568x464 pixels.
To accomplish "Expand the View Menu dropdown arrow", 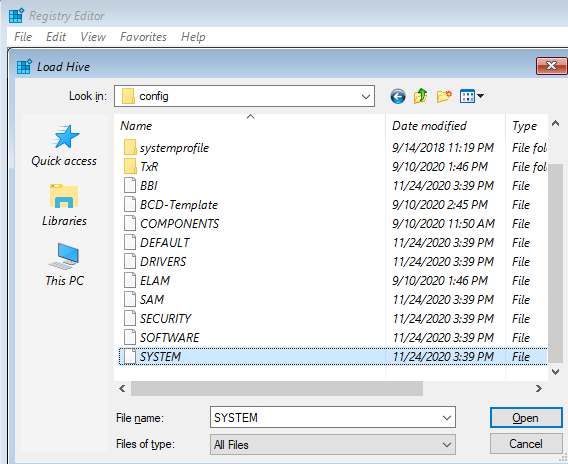I will click(x=481, y=96).
